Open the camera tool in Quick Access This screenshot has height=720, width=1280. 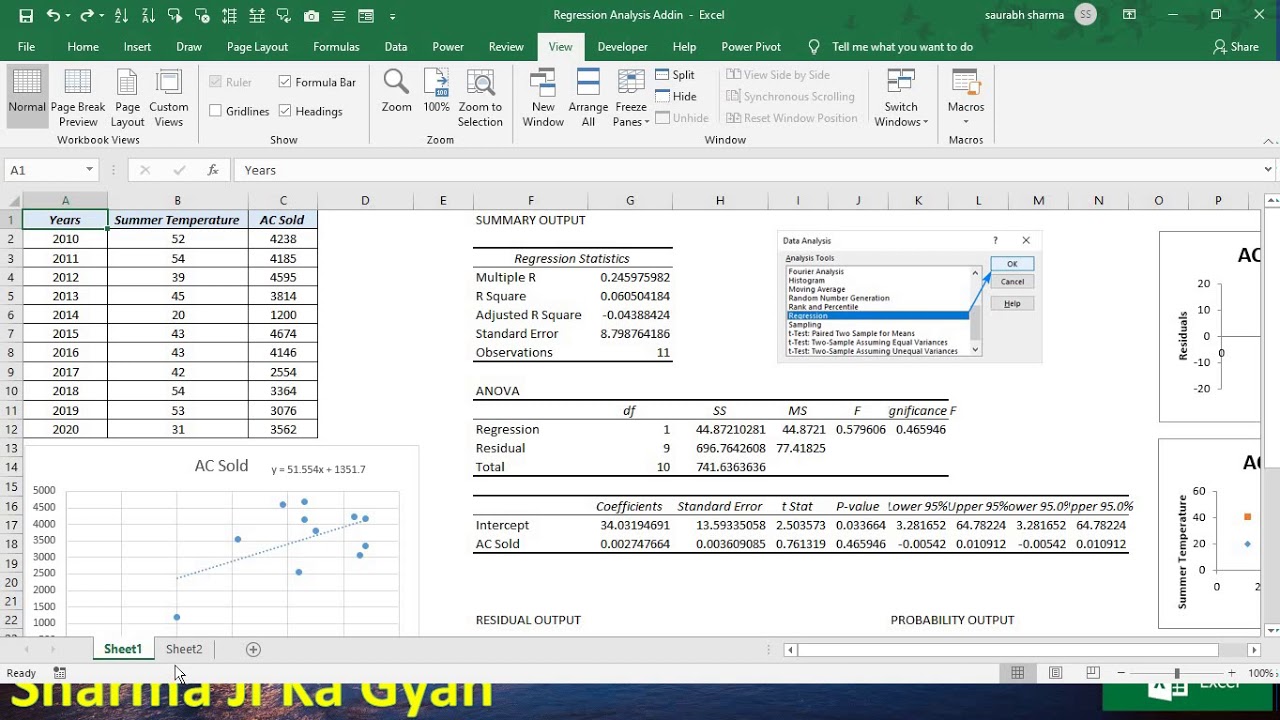click(x=311, y=16)
